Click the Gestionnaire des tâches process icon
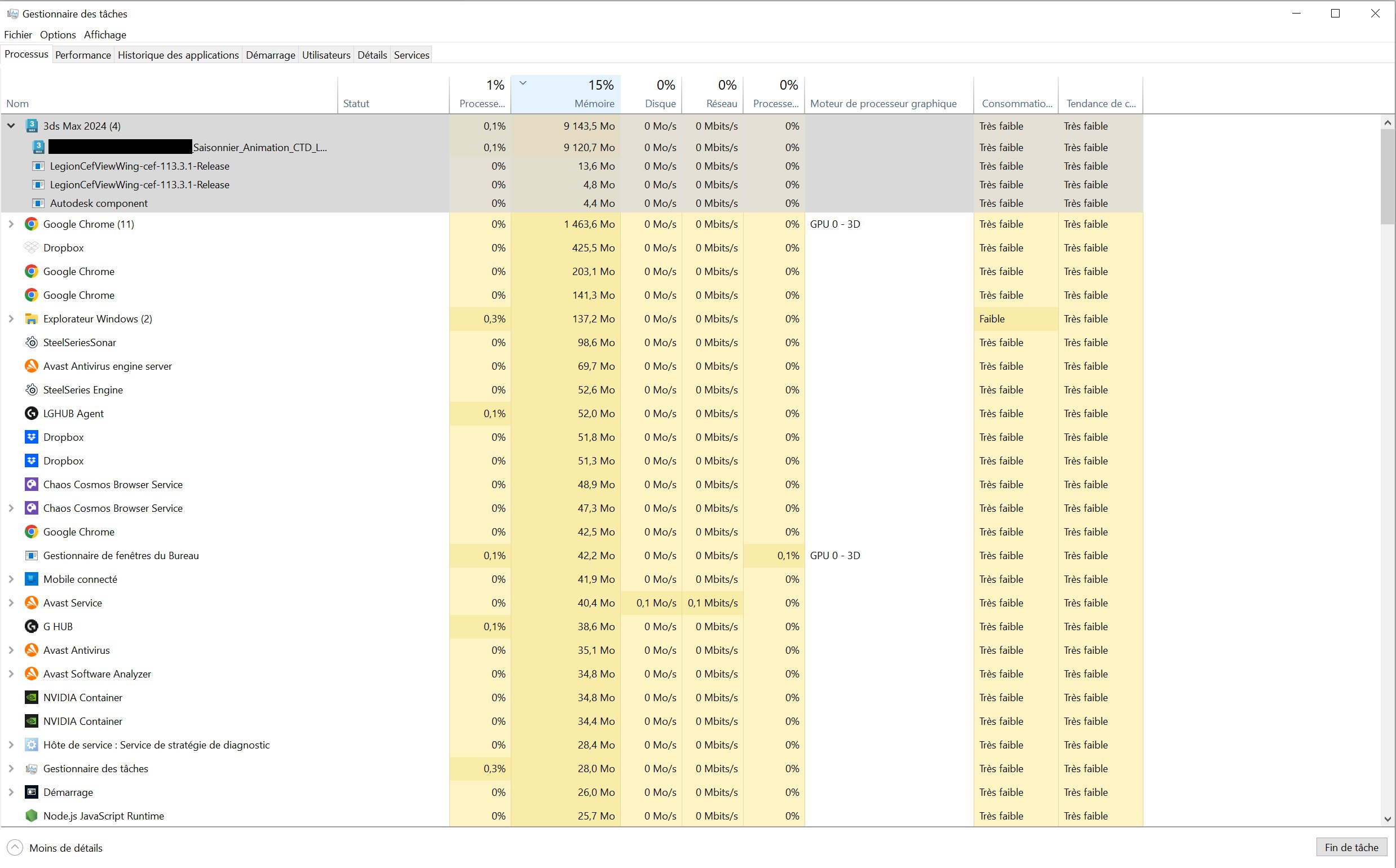 (32, 769)
